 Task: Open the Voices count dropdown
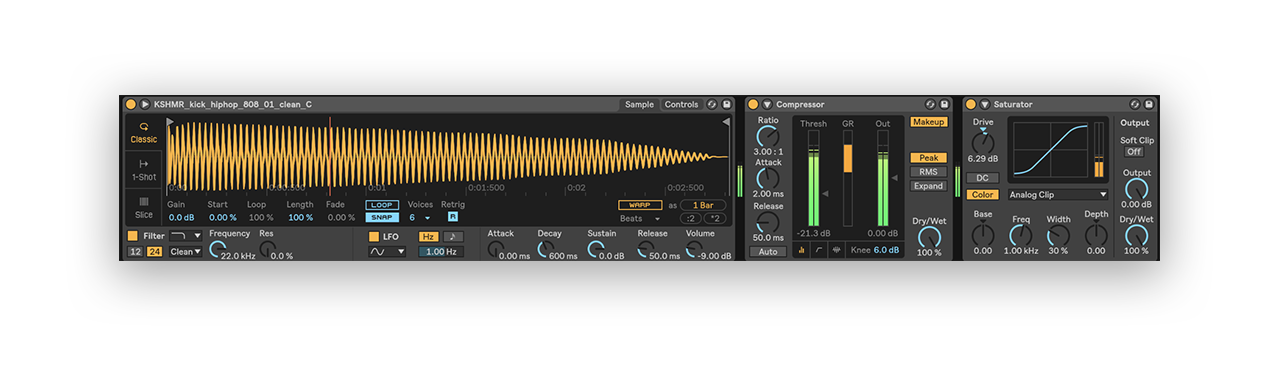419,217
